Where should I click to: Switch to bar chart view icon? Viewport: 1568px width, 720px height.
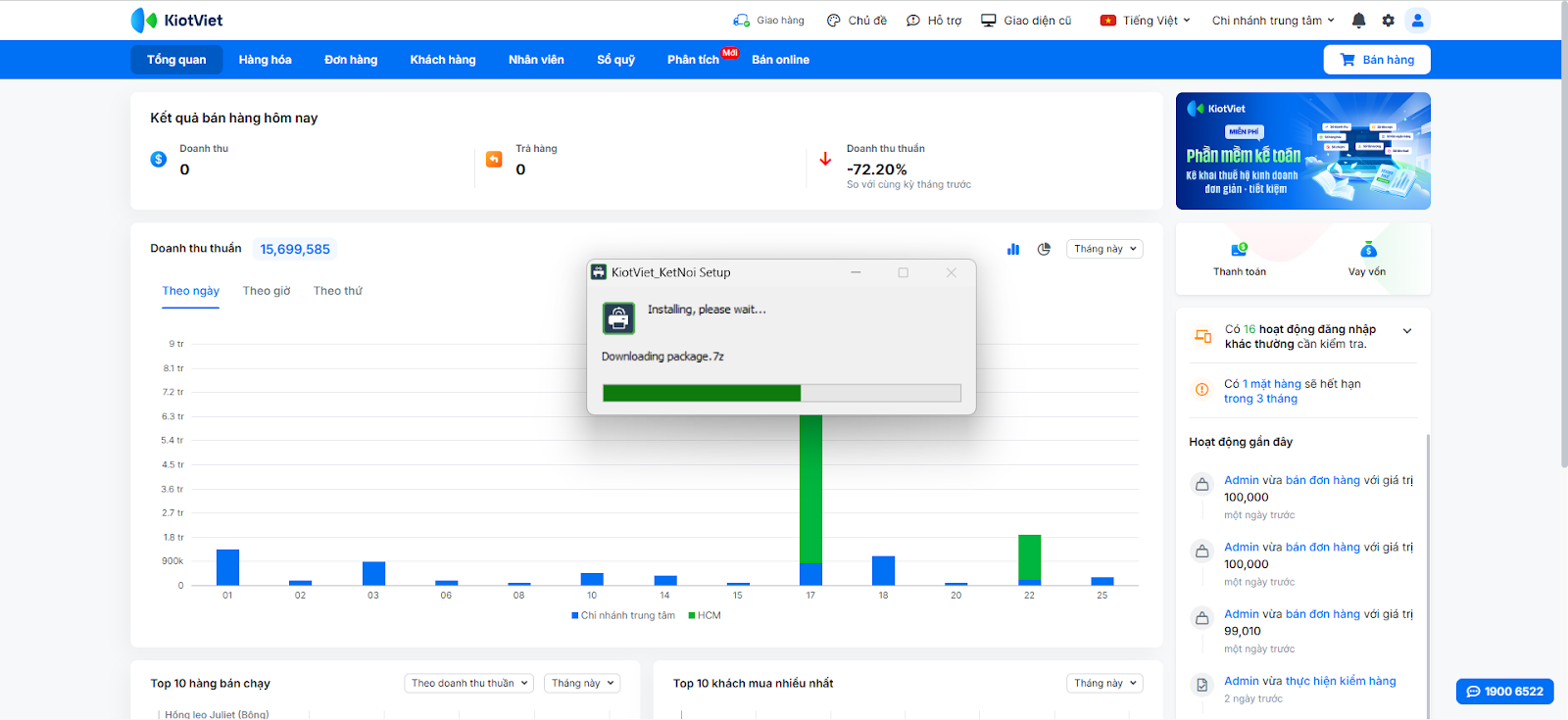click(x=1013, y=249)
